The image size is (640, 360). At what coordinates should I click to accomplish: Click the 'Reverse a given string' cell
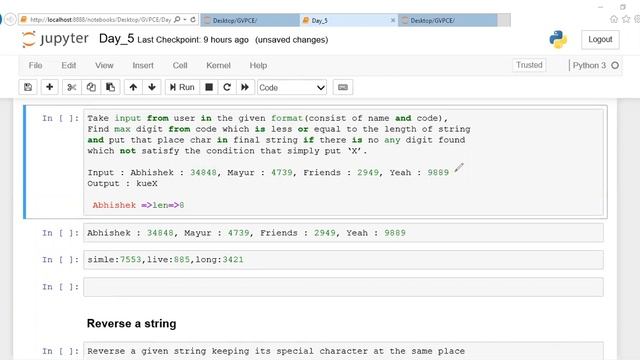pos(343,351)
